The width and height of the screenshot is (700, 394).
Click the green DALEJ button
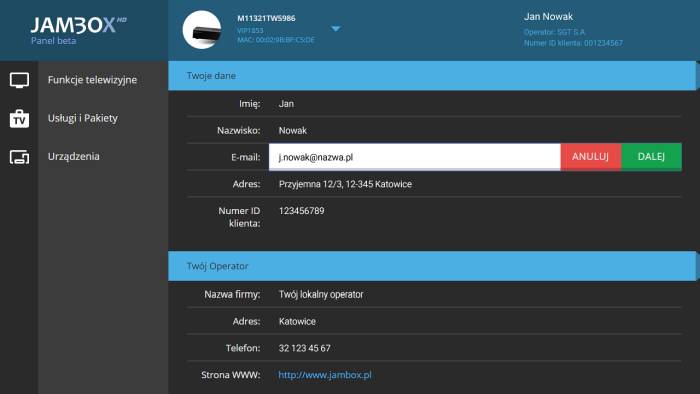point(651,157)
